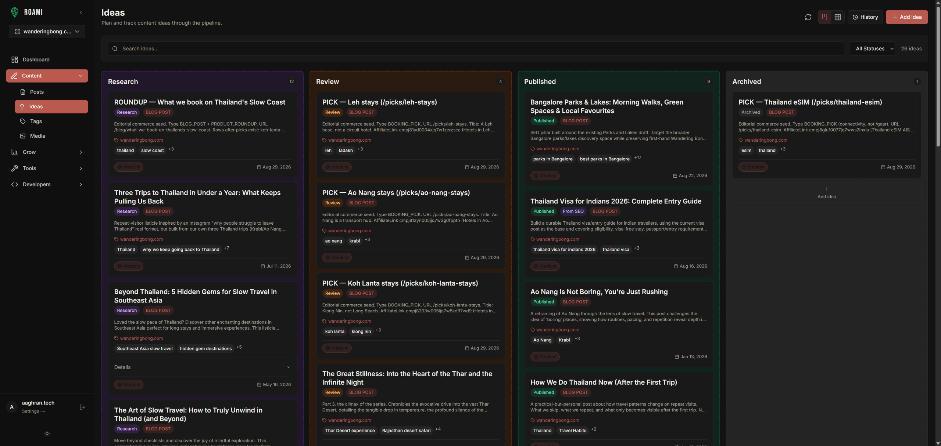Click the From SEO badge on Thailand Visa card
Viewport: 941px width, 446px height.
point(574,211)
